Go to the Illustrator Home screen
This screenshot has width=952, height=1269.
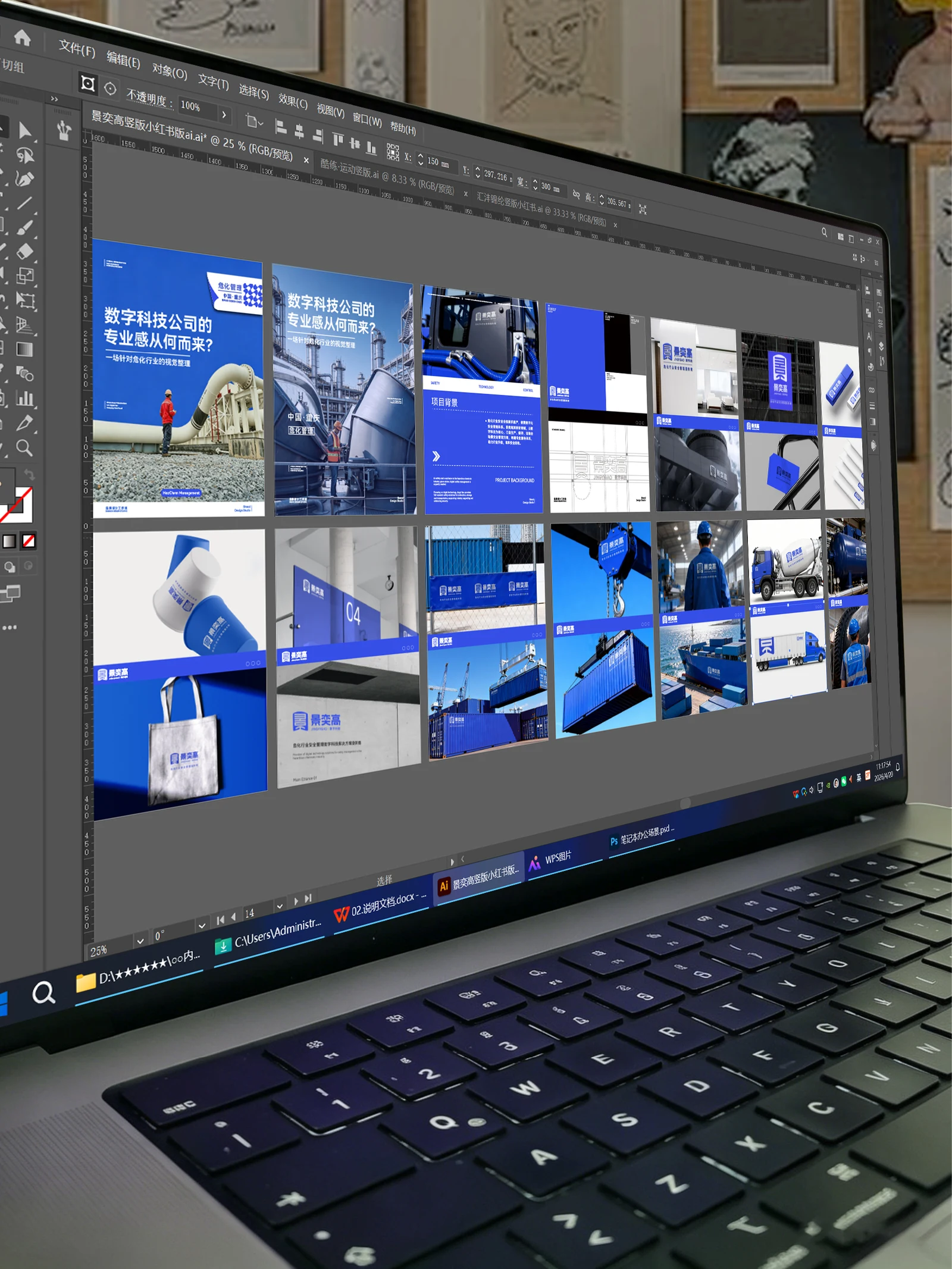(23, 38)
